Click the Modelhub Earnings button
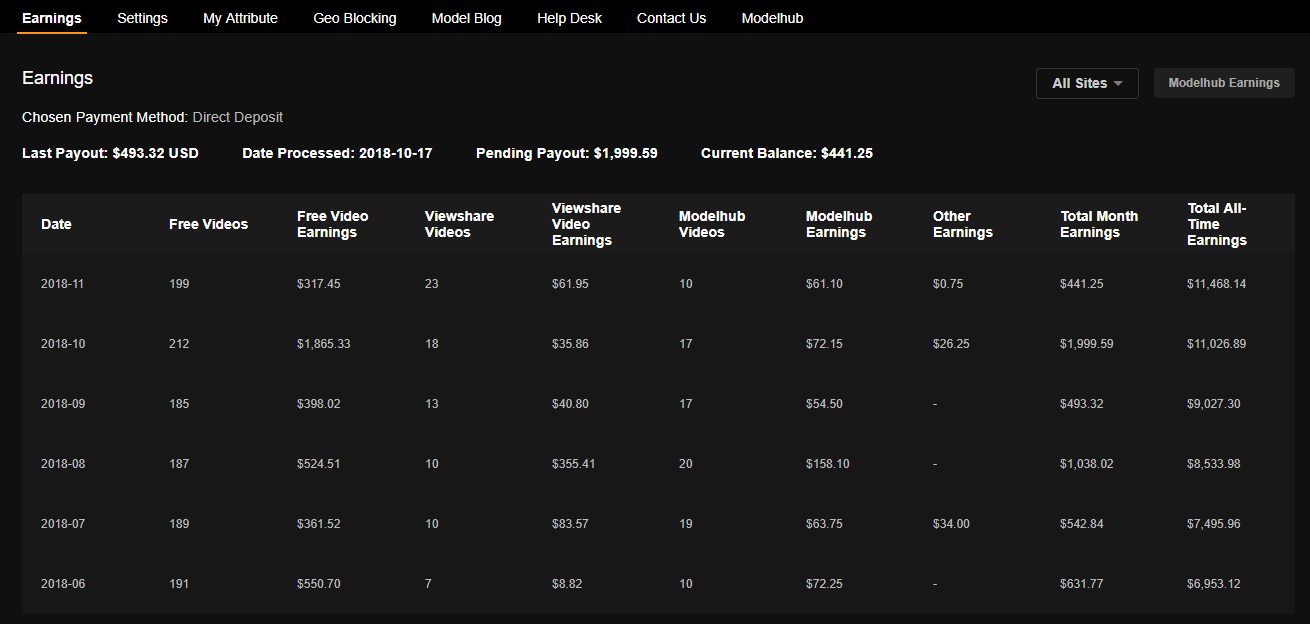Image resolution: width=1310 pixels, height=624 pixels. coord(1223,83)
